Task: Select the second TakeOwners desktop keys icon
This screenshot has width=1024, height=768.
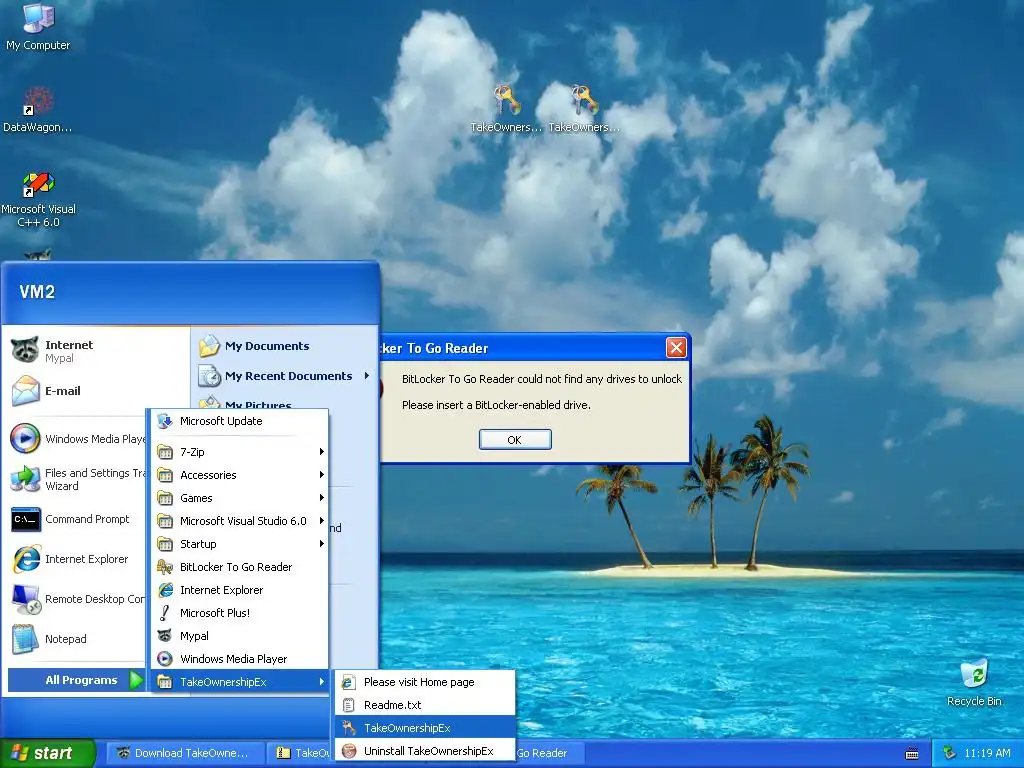Action: (x=584, y=99)
